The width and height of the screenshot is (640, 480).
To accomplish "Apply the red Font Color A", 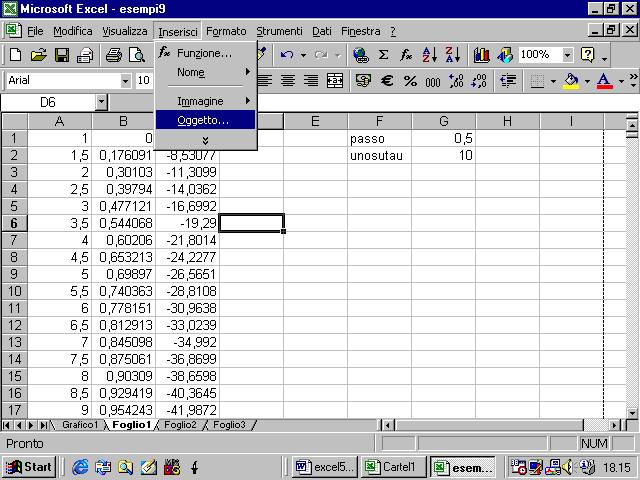I will (x=604, y=81).
